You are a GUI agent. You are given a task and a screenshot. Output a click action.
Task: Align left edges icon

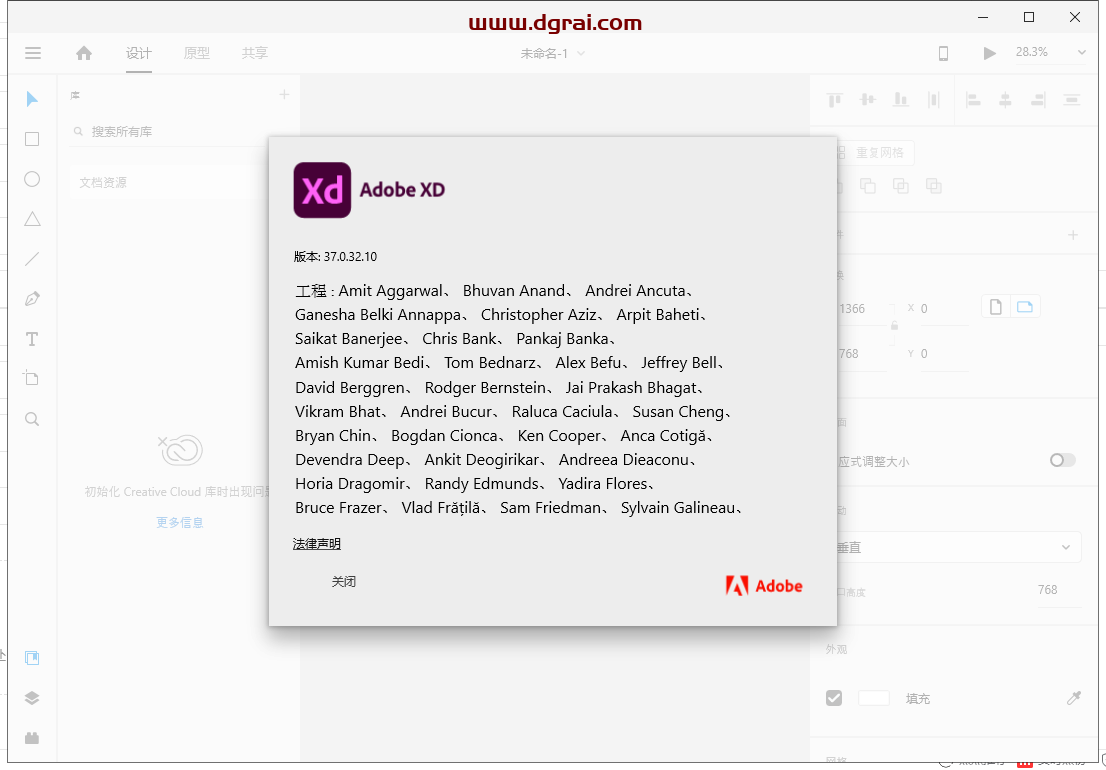pyautogui.click(x=973, y=100)
